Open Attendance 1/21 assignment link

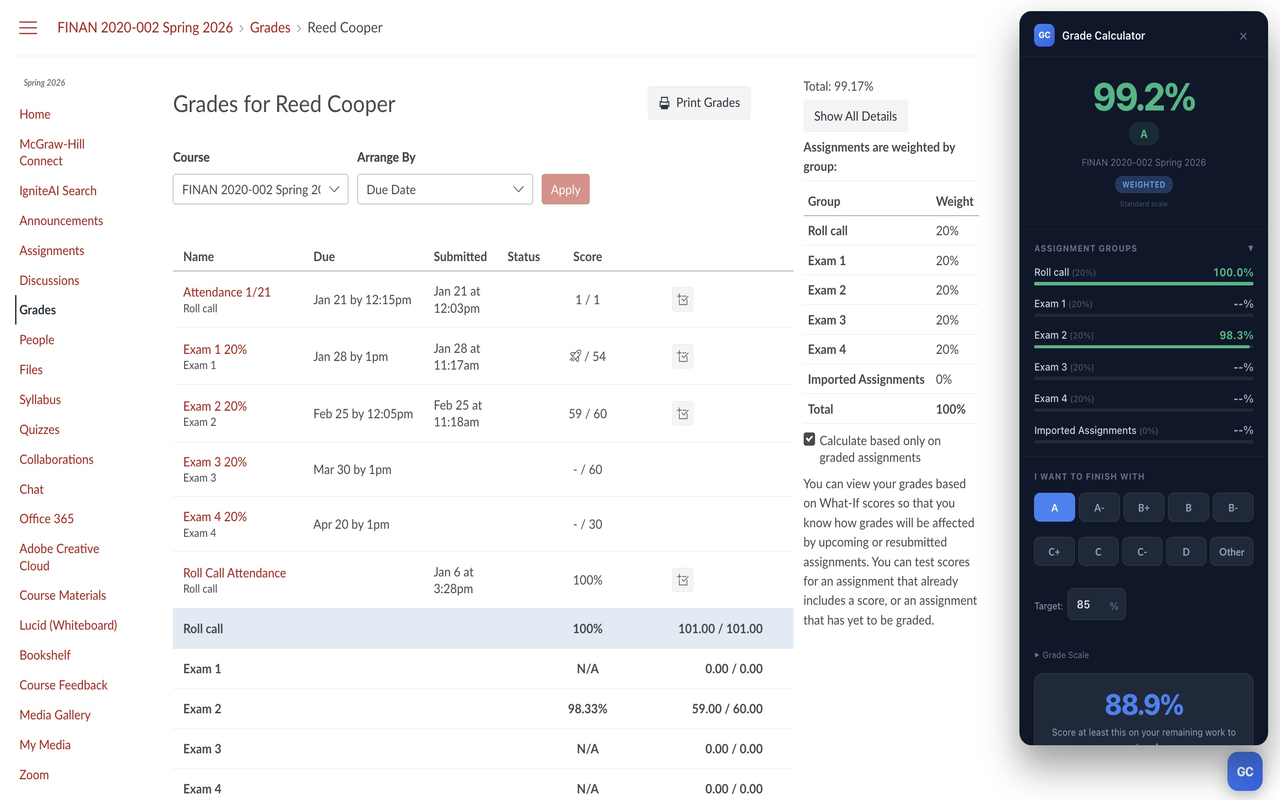coord(227,292)
